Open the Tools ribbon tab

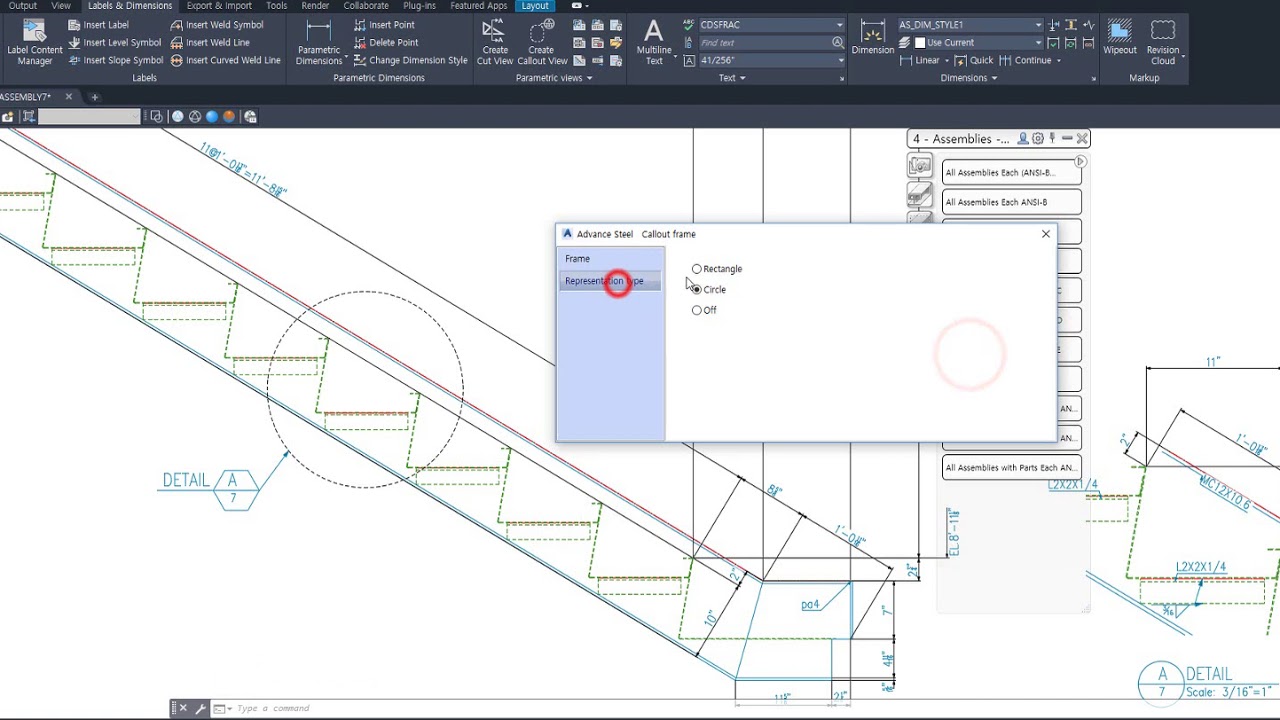(x=276, y=6)
